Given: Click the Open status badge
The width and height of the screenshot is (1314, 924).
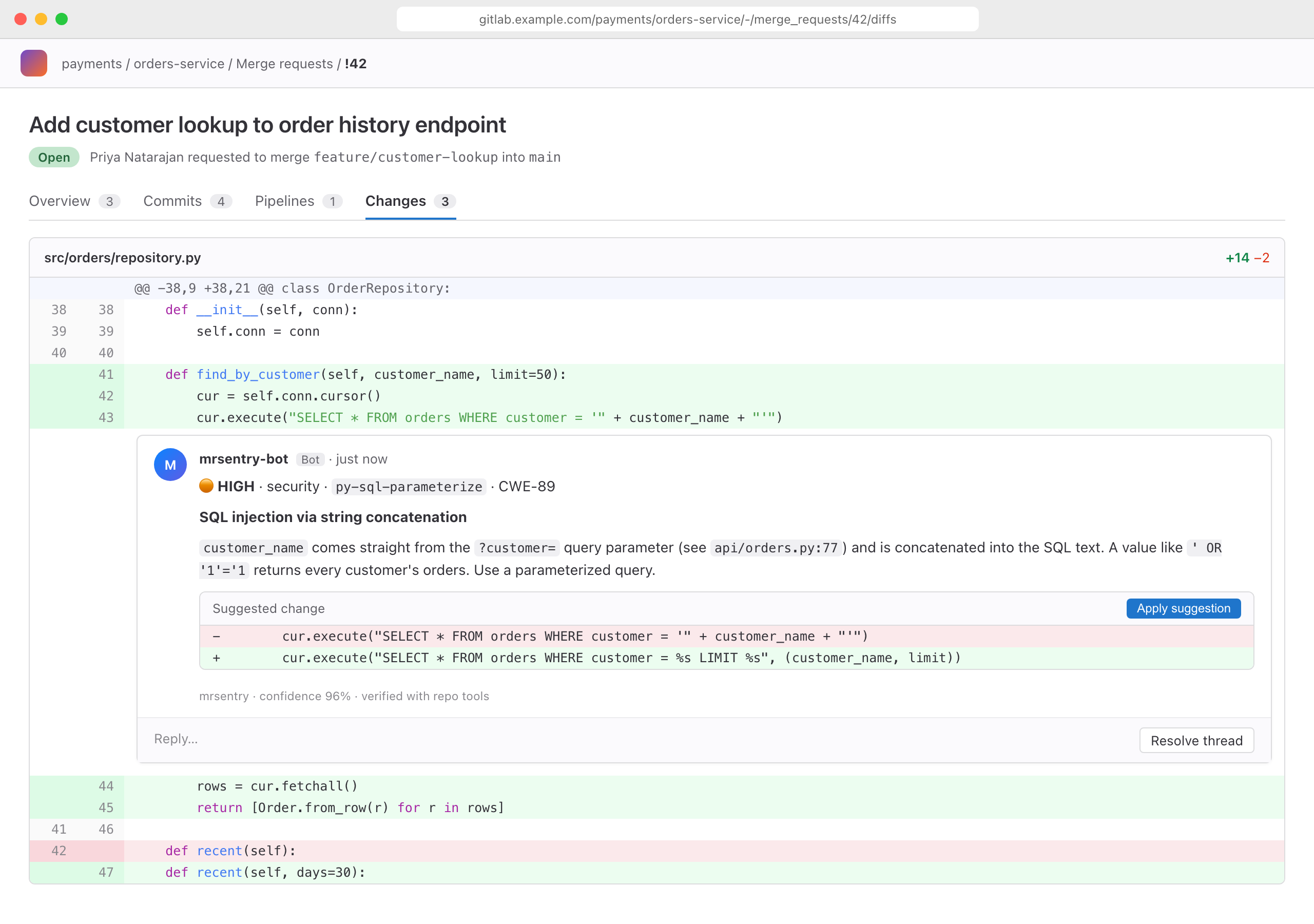Looking at the screenshot, I should (54, 158).
